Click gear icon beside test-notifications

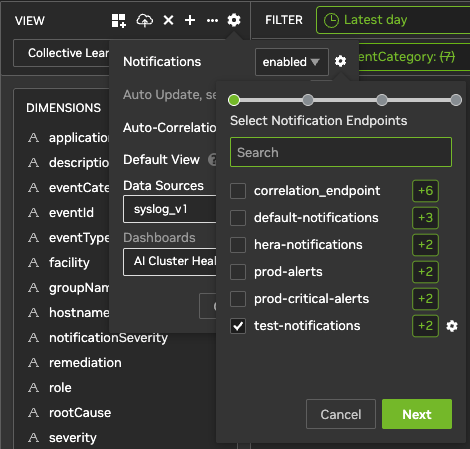452,326
